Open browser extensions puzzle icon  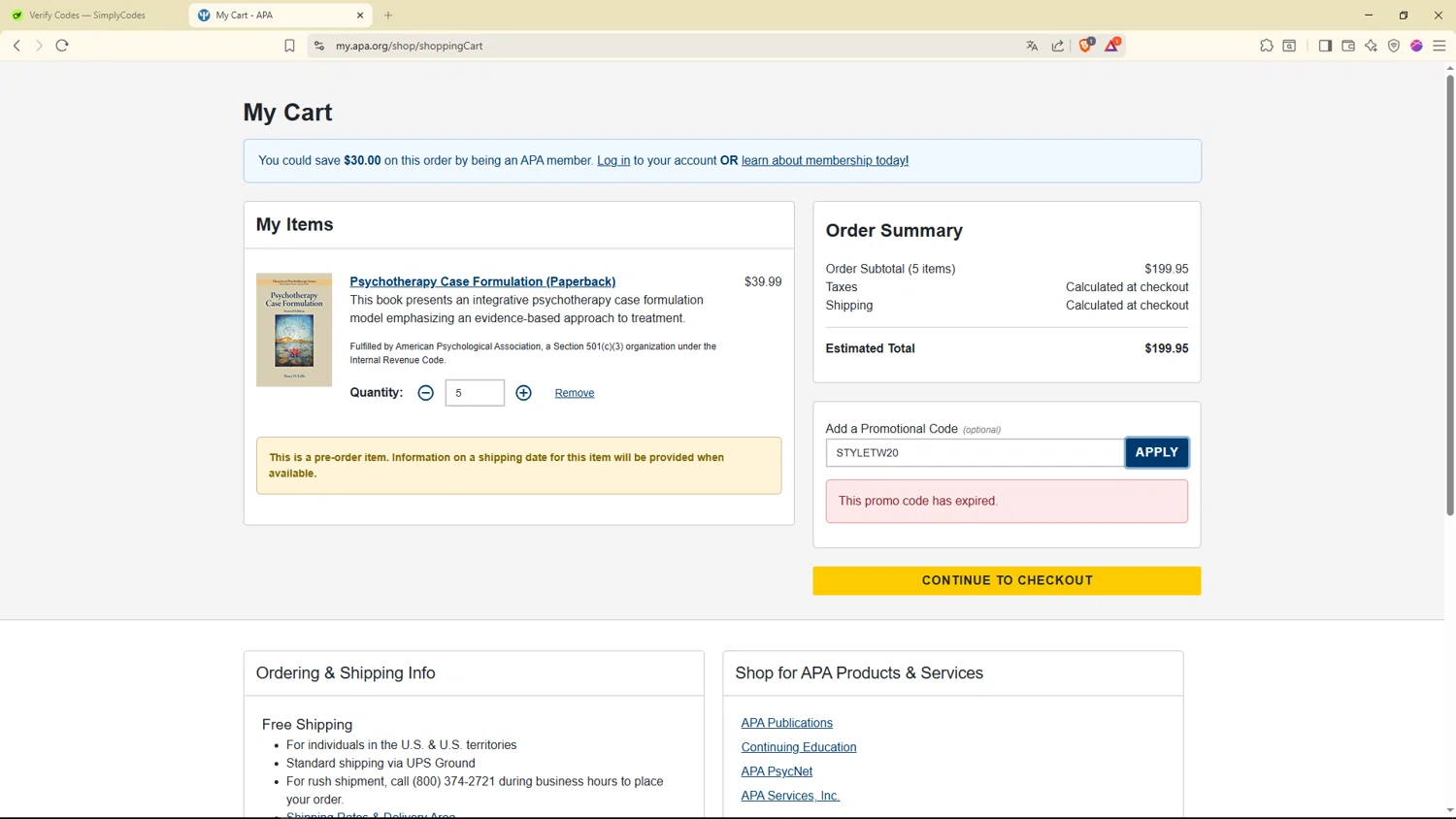pos(1267,46)
